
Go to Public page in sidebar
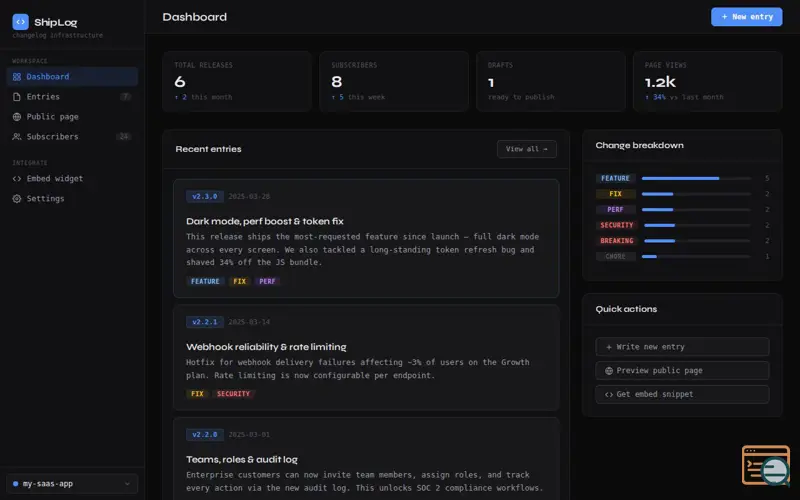(x=72, y=117)
